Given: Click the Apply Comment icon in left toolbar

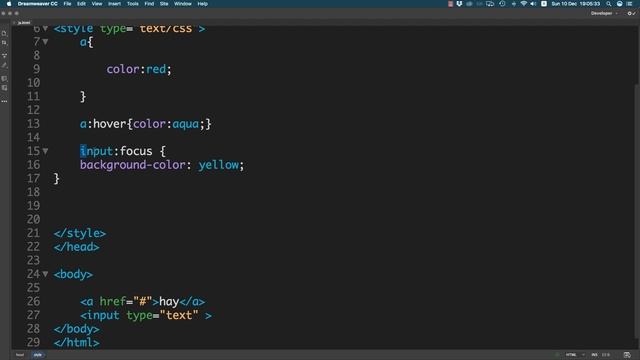Looking at the screenshot, I should (4, 78).
